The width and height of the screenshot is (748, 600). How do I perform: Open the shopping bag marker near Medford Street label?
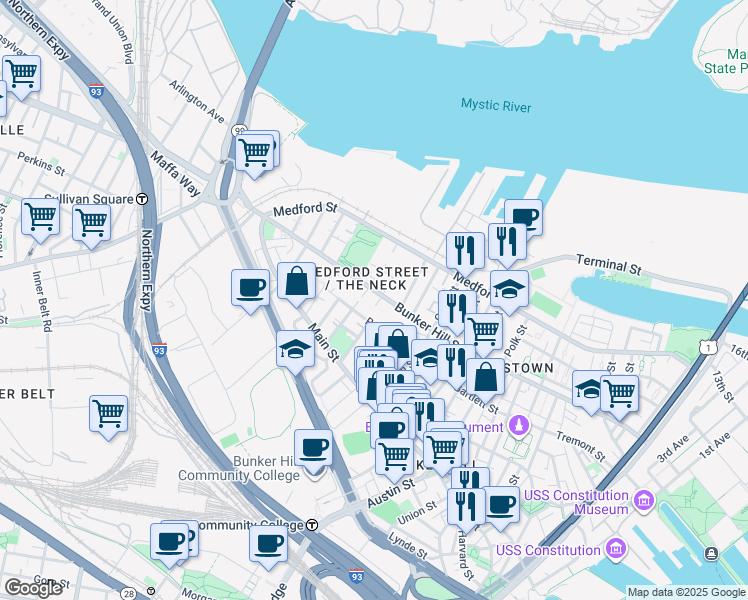(296, 285)
